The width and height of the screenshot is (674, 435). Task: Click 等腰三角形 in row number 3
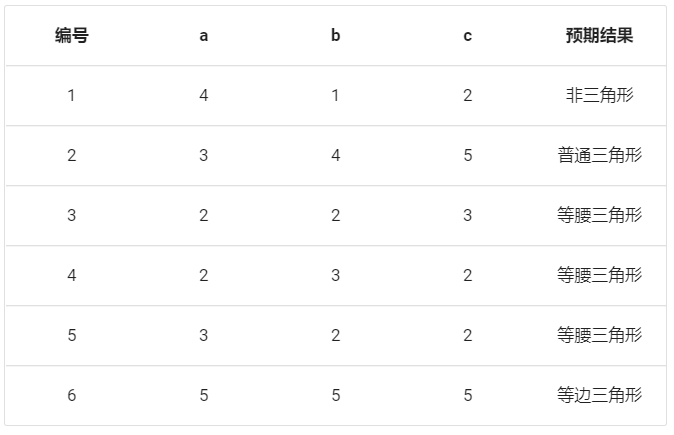pyautogui.click(x=599, y=216)
